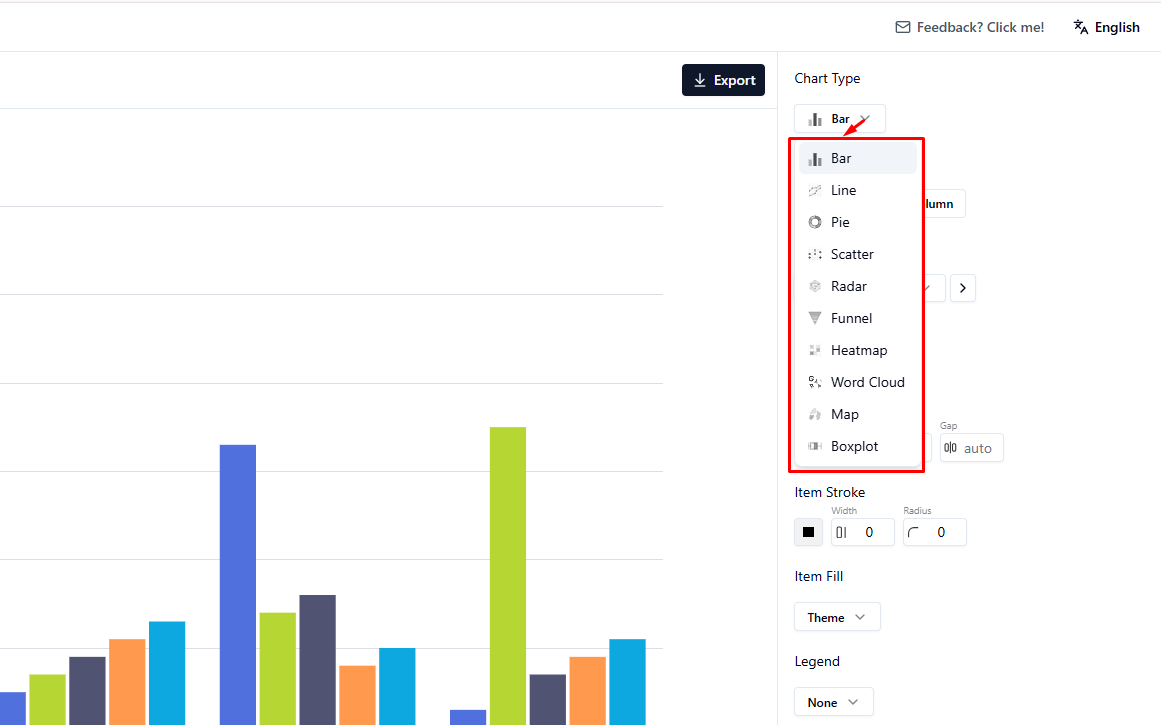1161x725 pixels.
Task: Choose the Word Cloud chart icon
Action: pos(815,381)
